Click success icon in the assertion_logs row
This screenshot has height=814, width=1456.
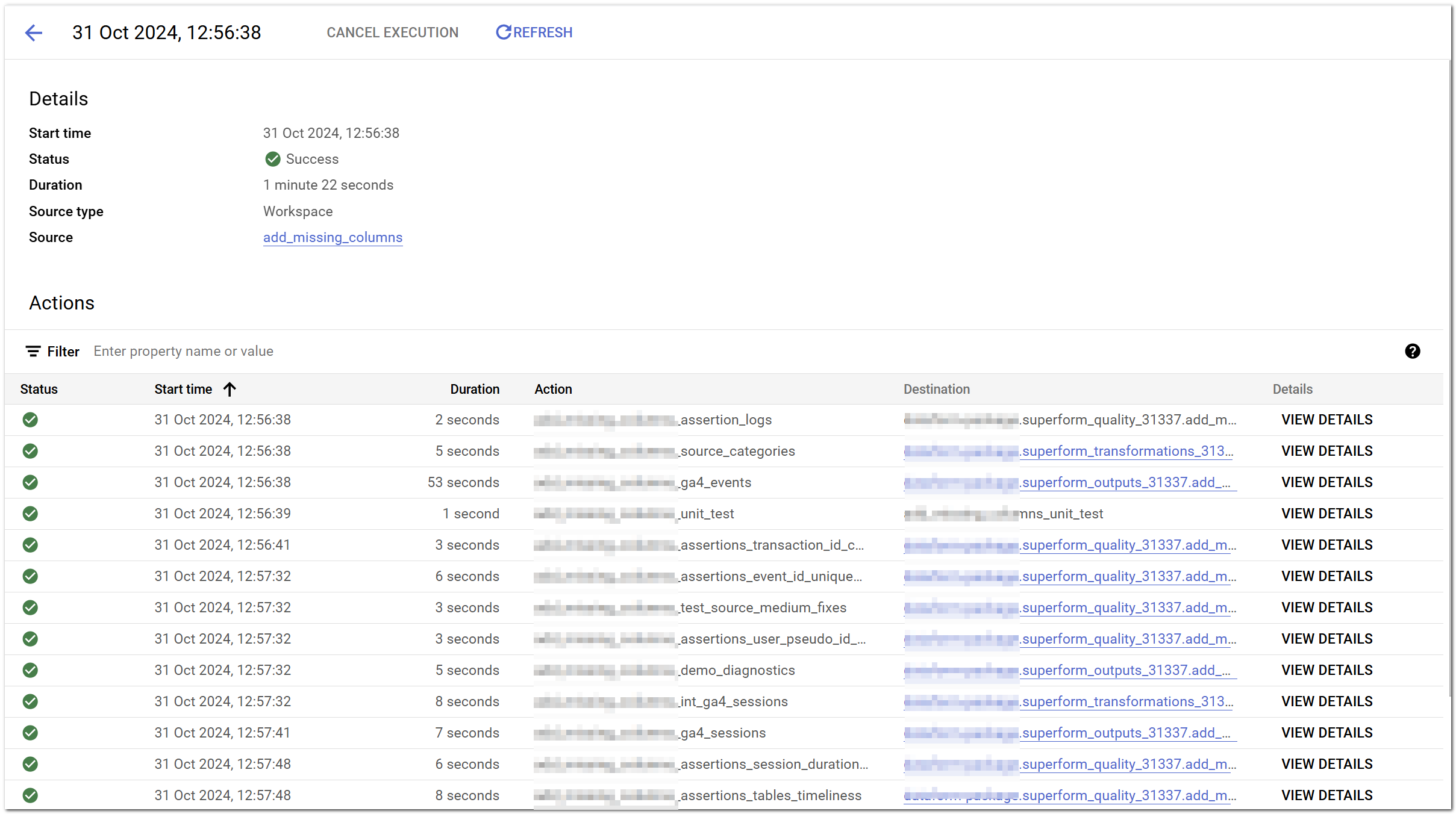[x=30, y=420]
